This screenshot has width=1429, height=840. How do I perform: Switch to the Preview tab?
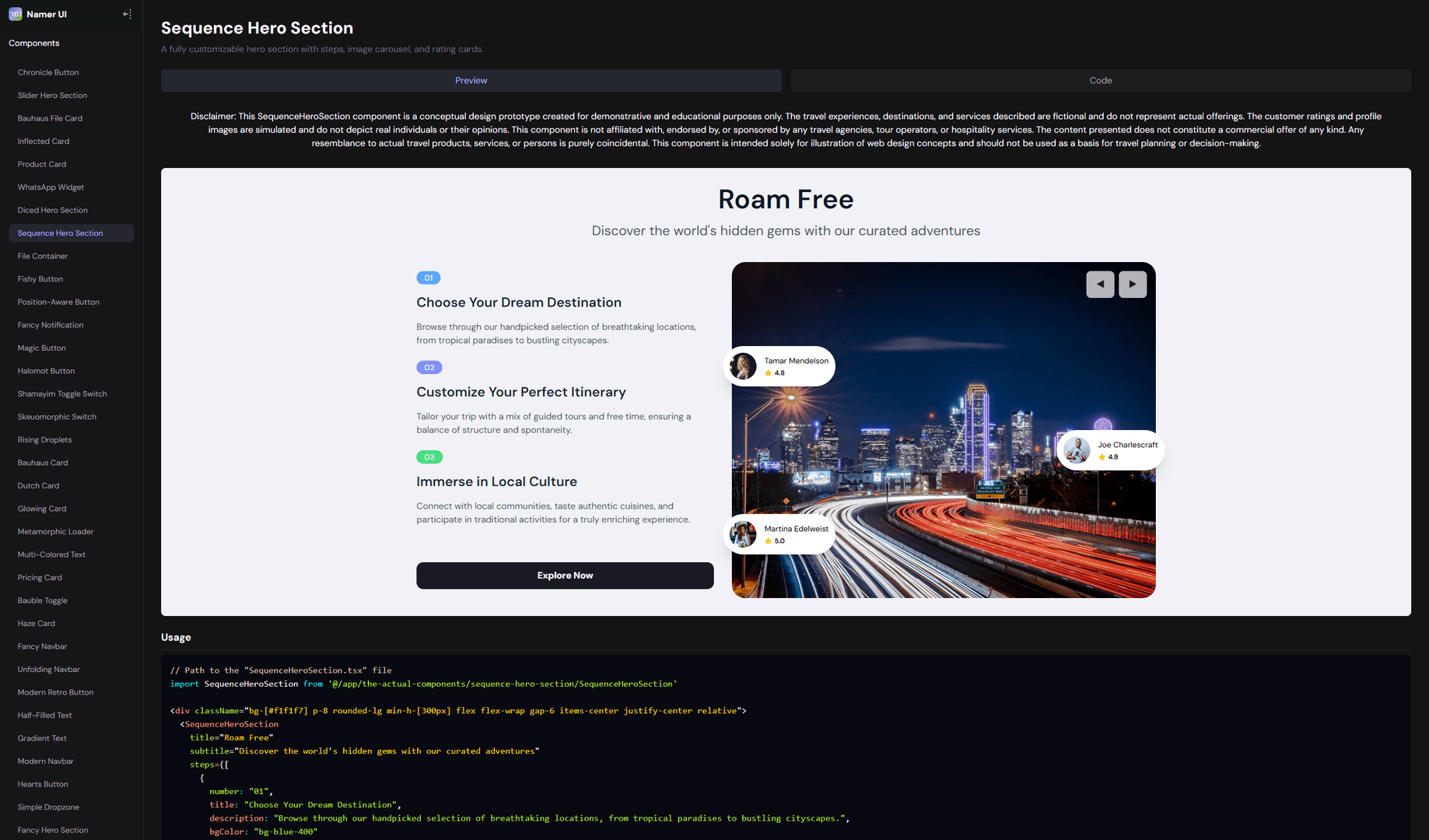pyautogui.click(x=471, y=81)
